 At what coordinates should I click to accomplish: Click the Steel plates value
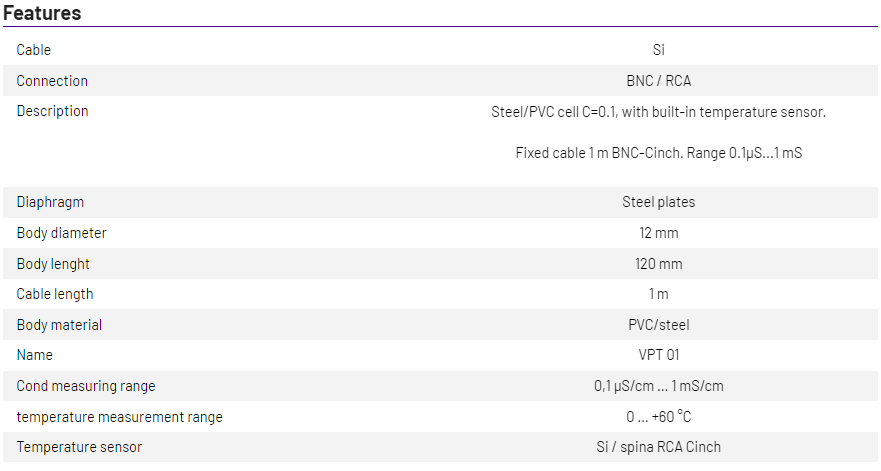click(658, 202)
